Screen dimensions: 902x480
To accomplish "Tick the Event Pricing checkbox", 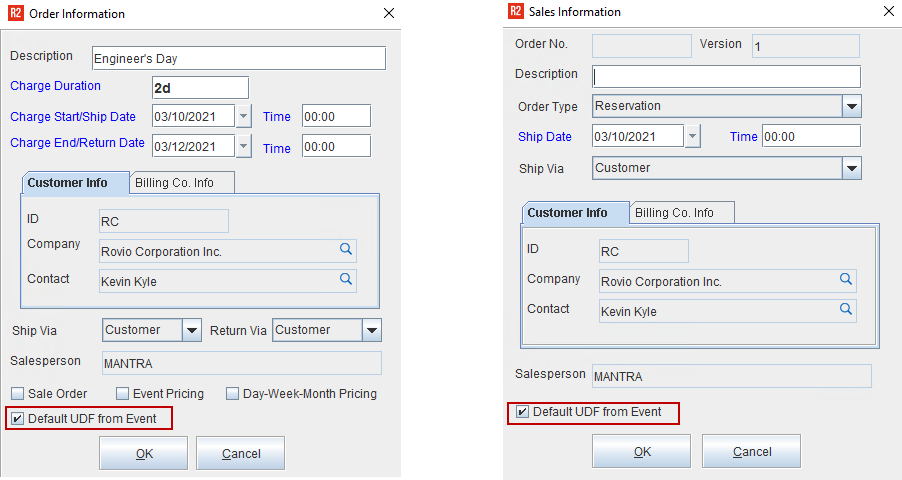I will 123,394.
